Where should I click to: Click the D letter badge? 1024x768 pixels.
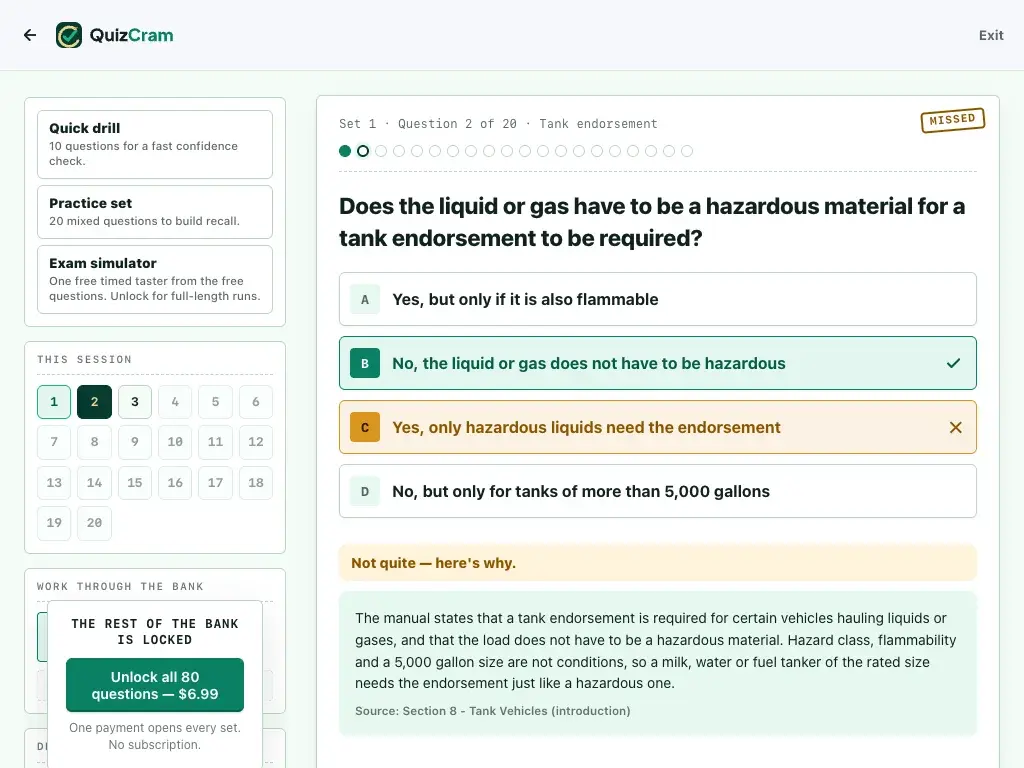point(365,491)
